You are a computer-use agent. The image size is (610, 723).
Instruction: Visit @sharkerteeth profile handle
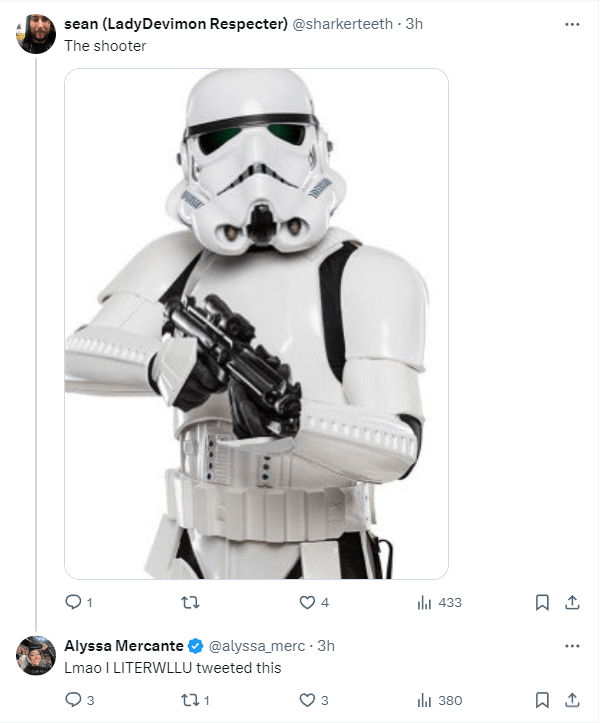[x=342, y=25]
